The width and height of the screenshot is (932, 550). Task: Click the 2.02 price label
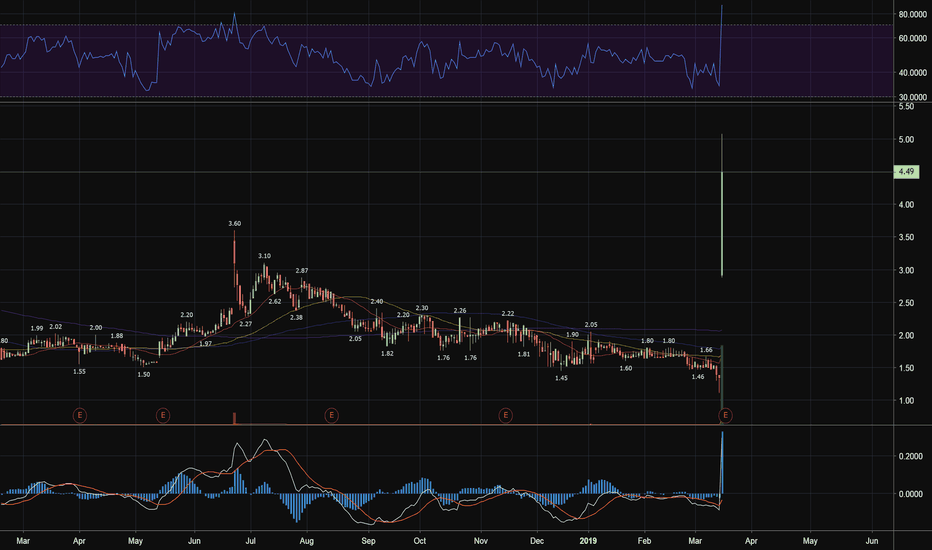click(55, 326)
